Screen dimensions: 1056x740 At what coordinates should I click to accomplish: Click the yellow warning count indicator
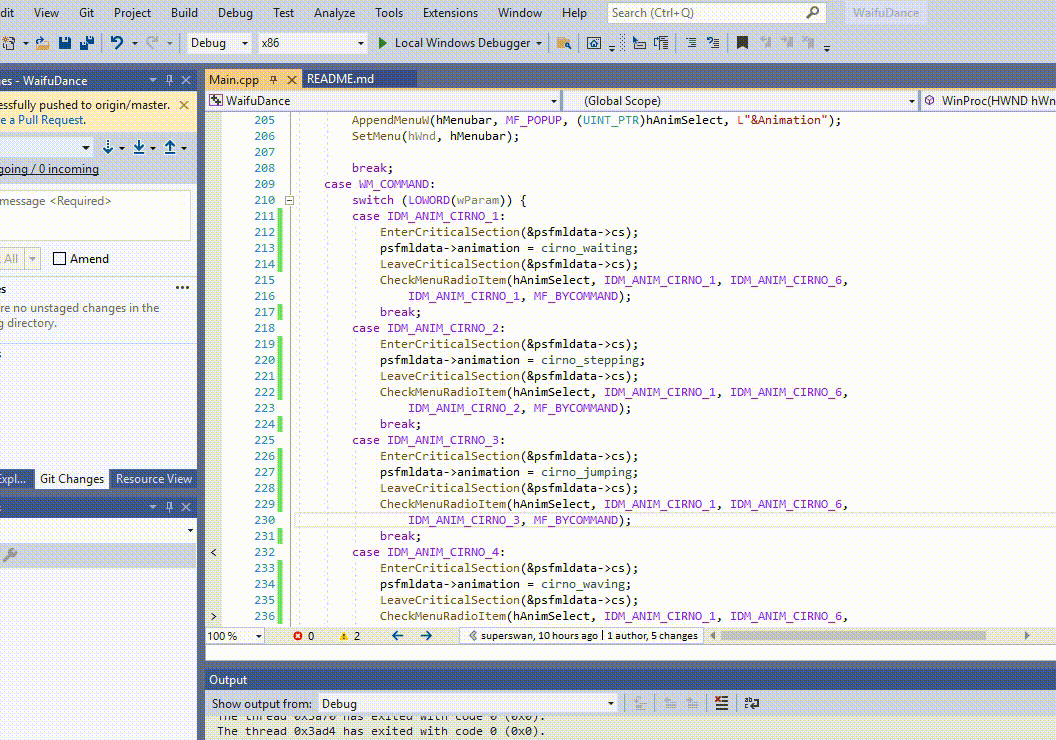(x=350, y=636)
